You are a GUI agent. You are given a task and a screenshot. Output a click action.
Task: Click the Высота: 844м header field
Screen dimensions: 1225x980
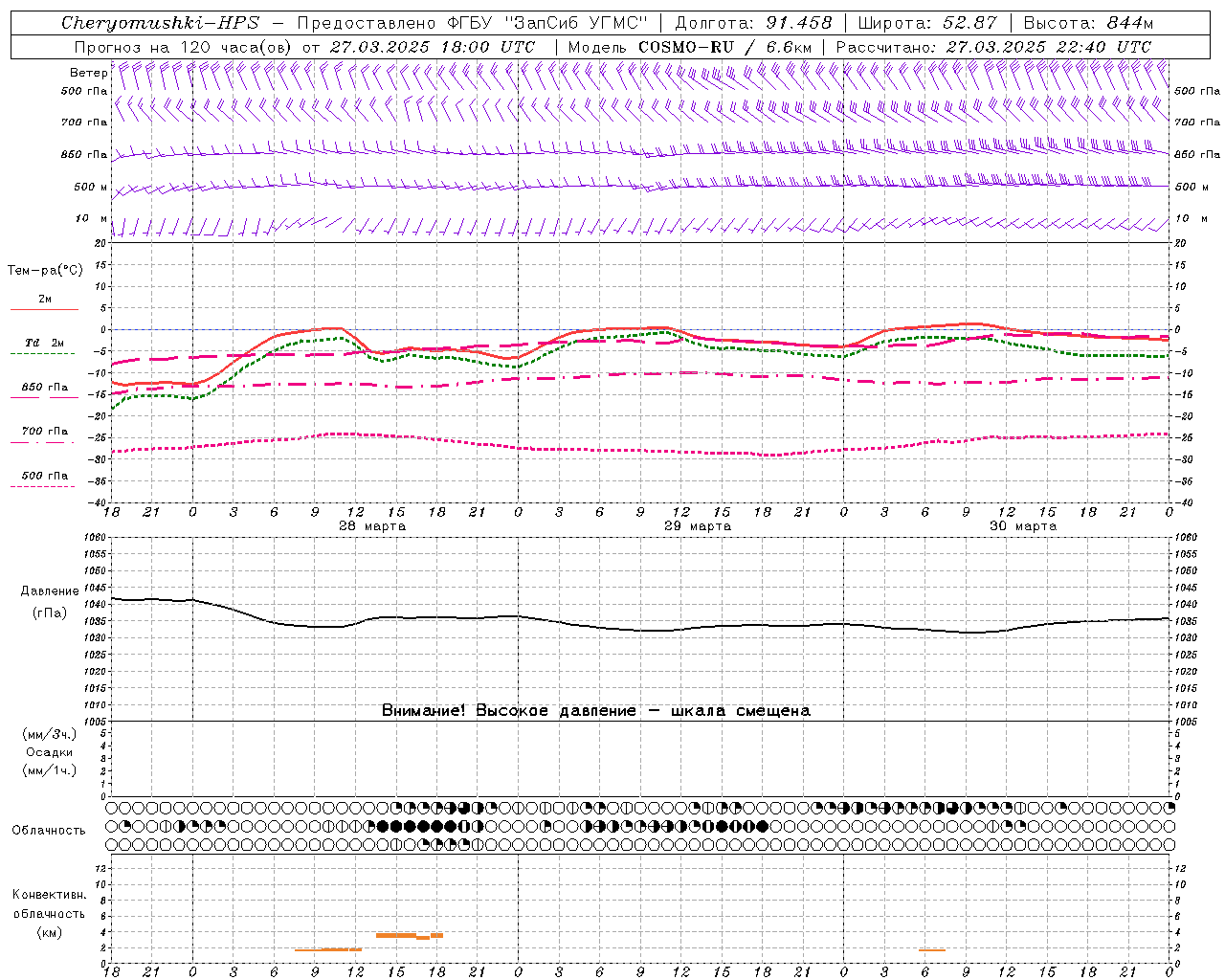(x=1088, y=23)
